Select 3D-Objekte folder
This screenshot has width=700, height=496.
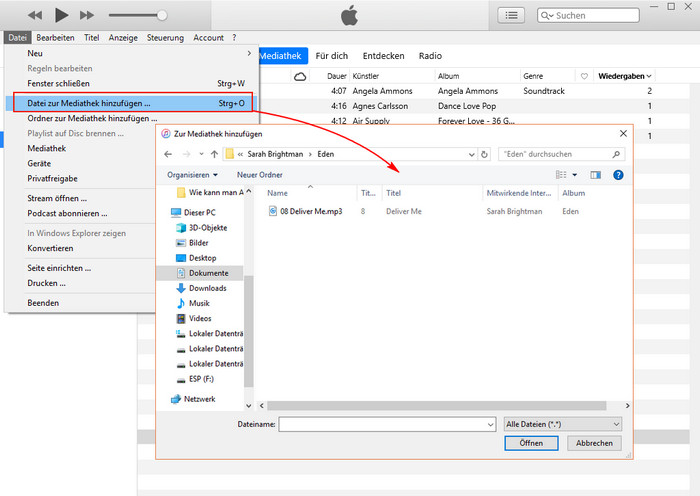click(208, 228)
